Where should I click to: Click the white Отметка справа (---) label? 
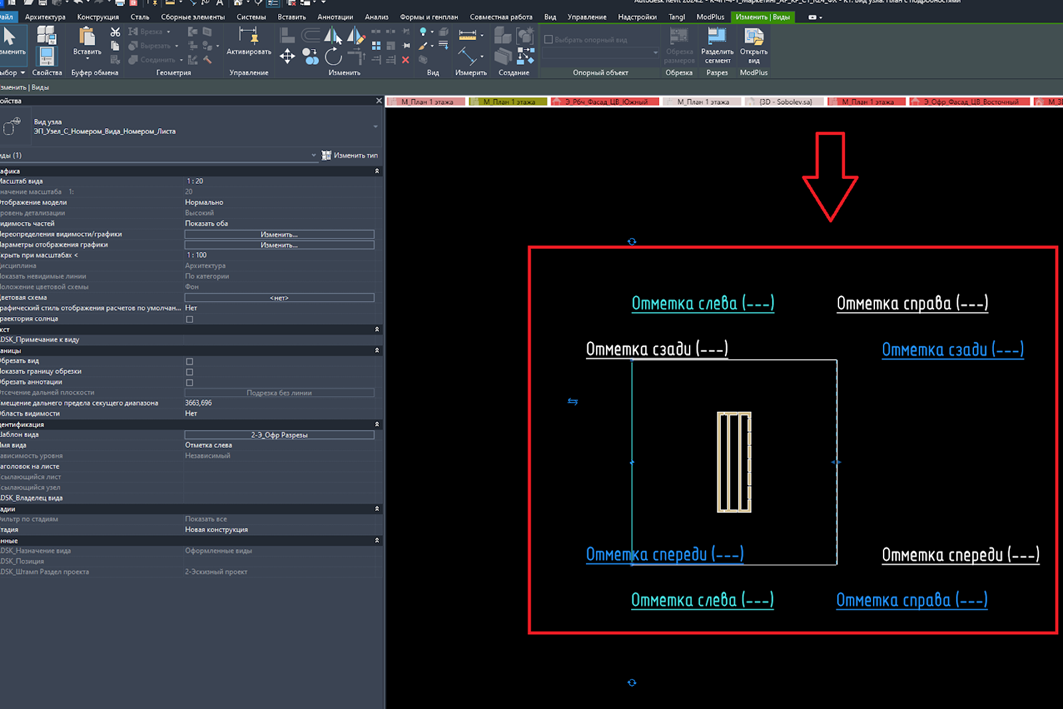(x=912, y=303)
